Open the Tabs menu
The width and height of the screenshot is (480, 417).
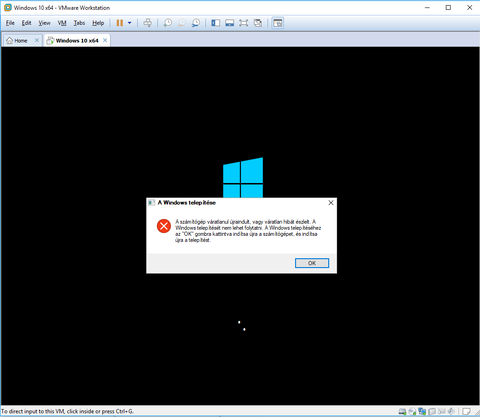click(x=79, y=23)
